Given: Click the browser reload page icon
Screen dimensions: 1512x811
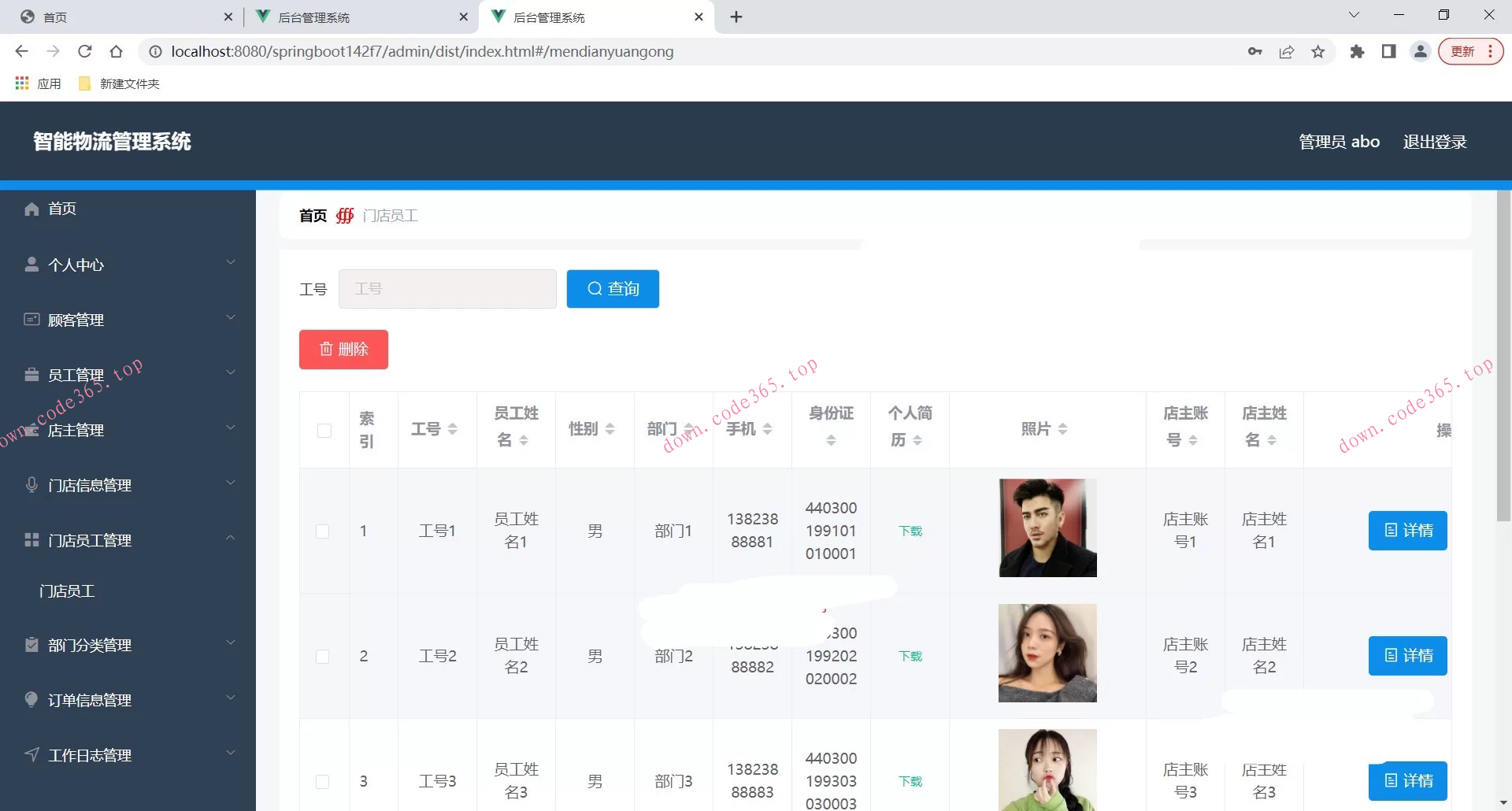Looking at the screenshot, I should pos(85,52).
